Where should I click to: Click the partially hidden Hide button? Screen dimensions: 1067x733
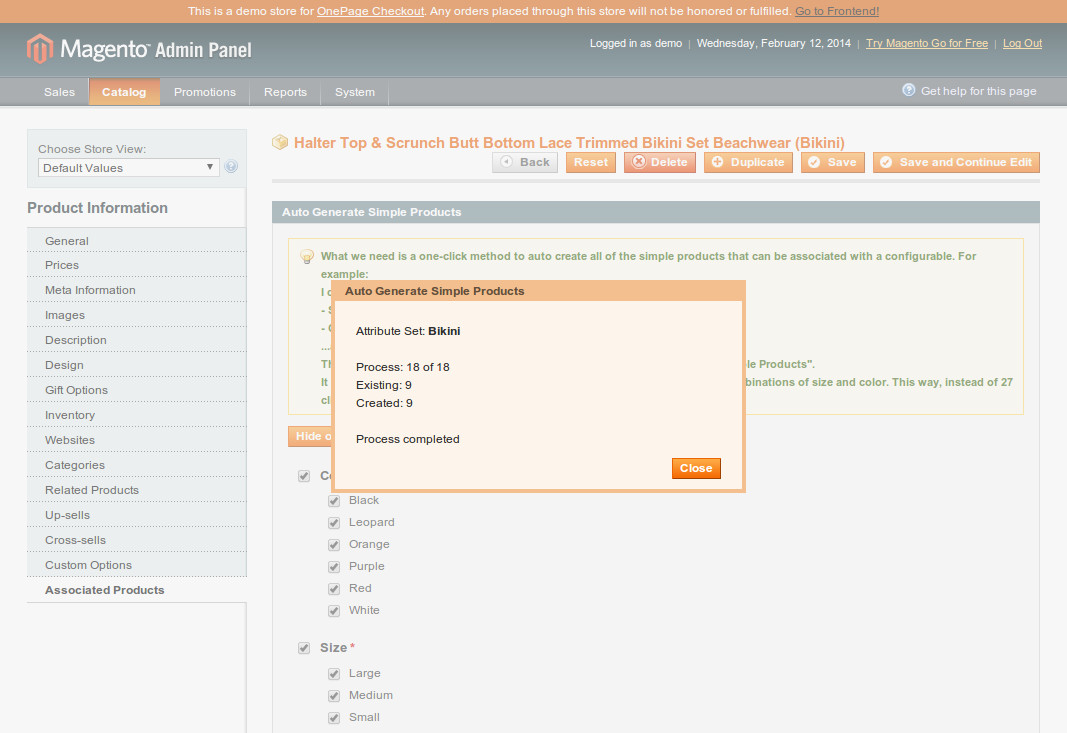[x=310, y=436]
